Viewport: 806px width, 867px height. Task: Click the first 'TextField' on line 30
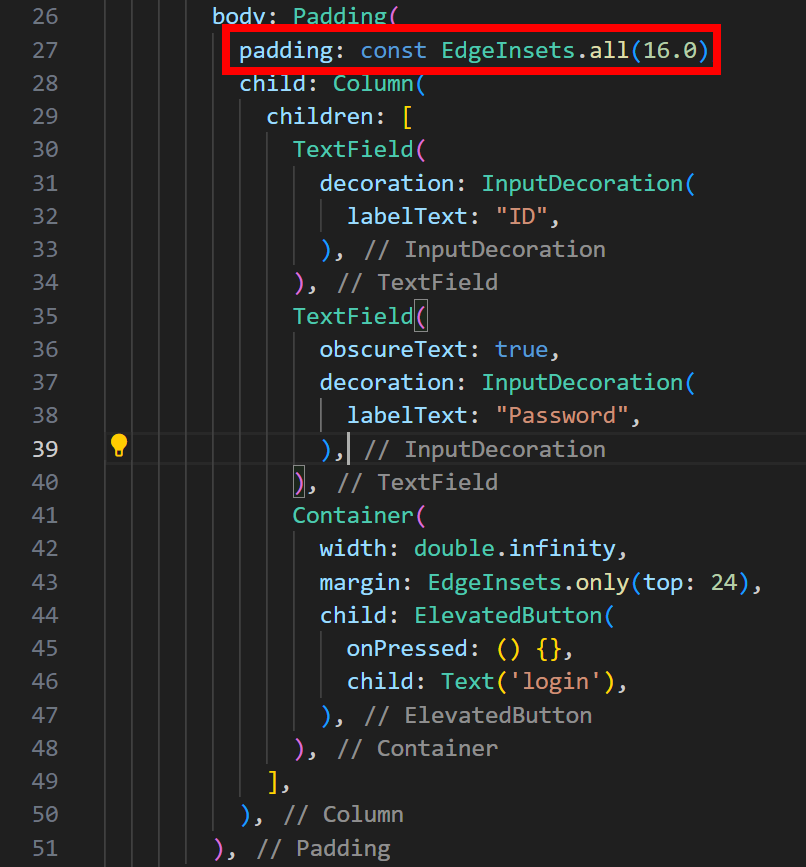(x=353, y=150)
